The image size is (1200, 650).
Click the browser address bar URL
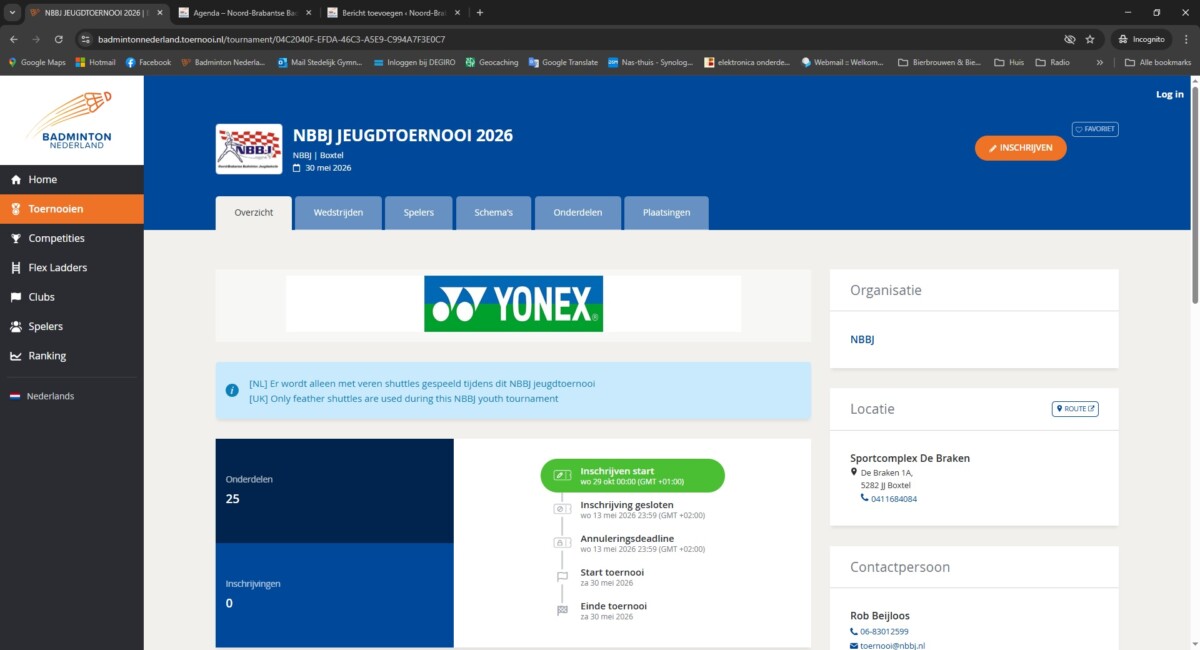click(x=272, y=39)
